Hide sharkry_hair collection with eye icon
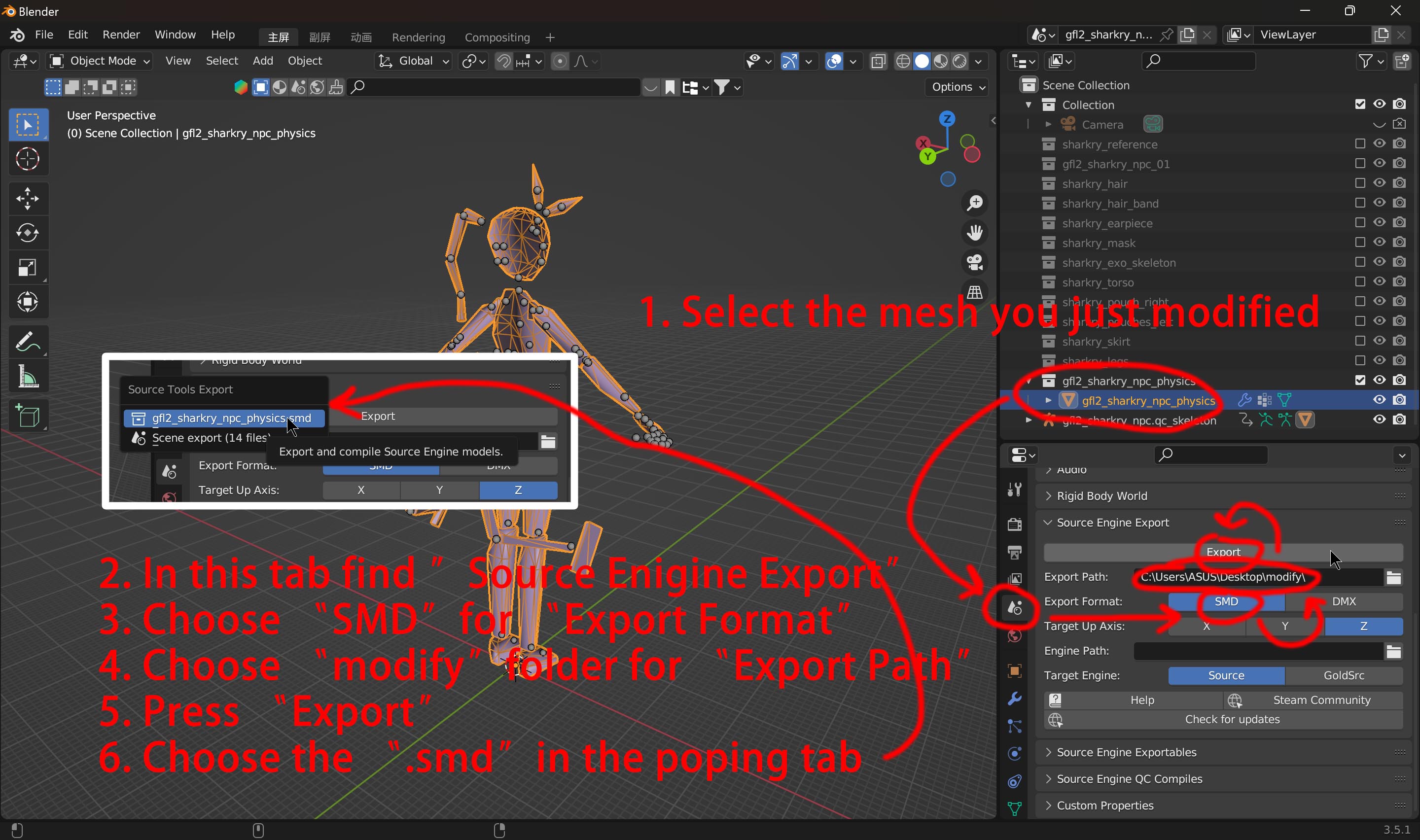The width and height of the screenshot is (1420, 840). pos(1379,183)
